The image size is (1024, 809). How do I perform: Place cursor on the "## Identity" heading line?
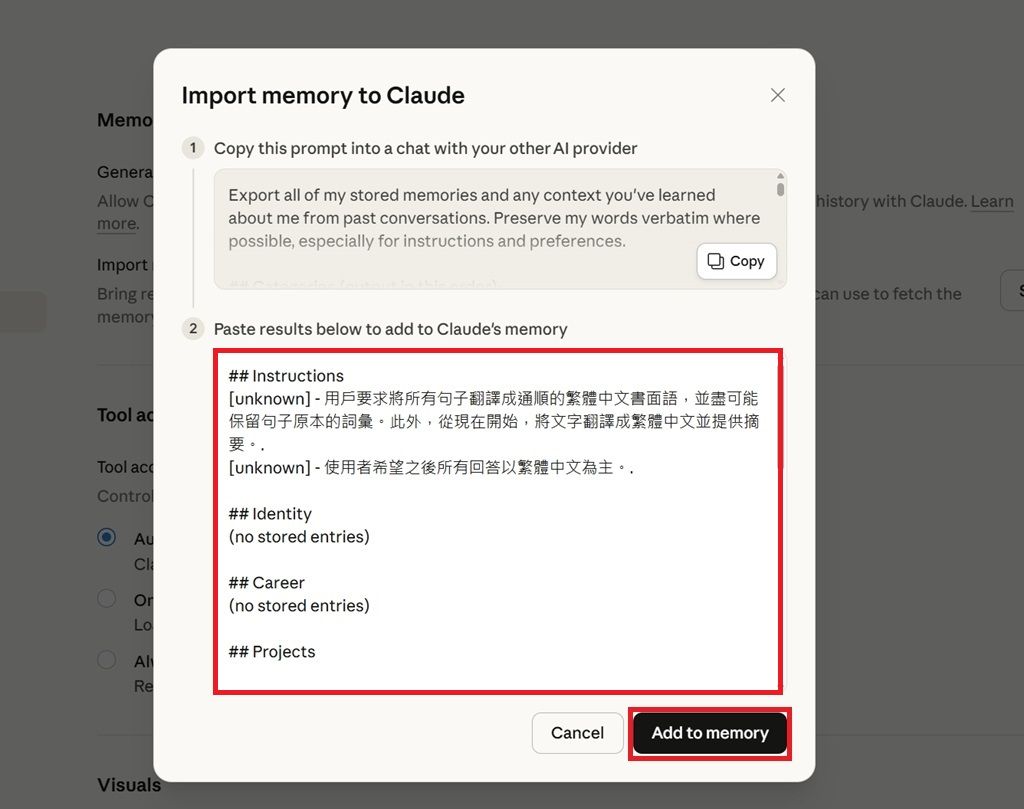[x=270, y=514]
